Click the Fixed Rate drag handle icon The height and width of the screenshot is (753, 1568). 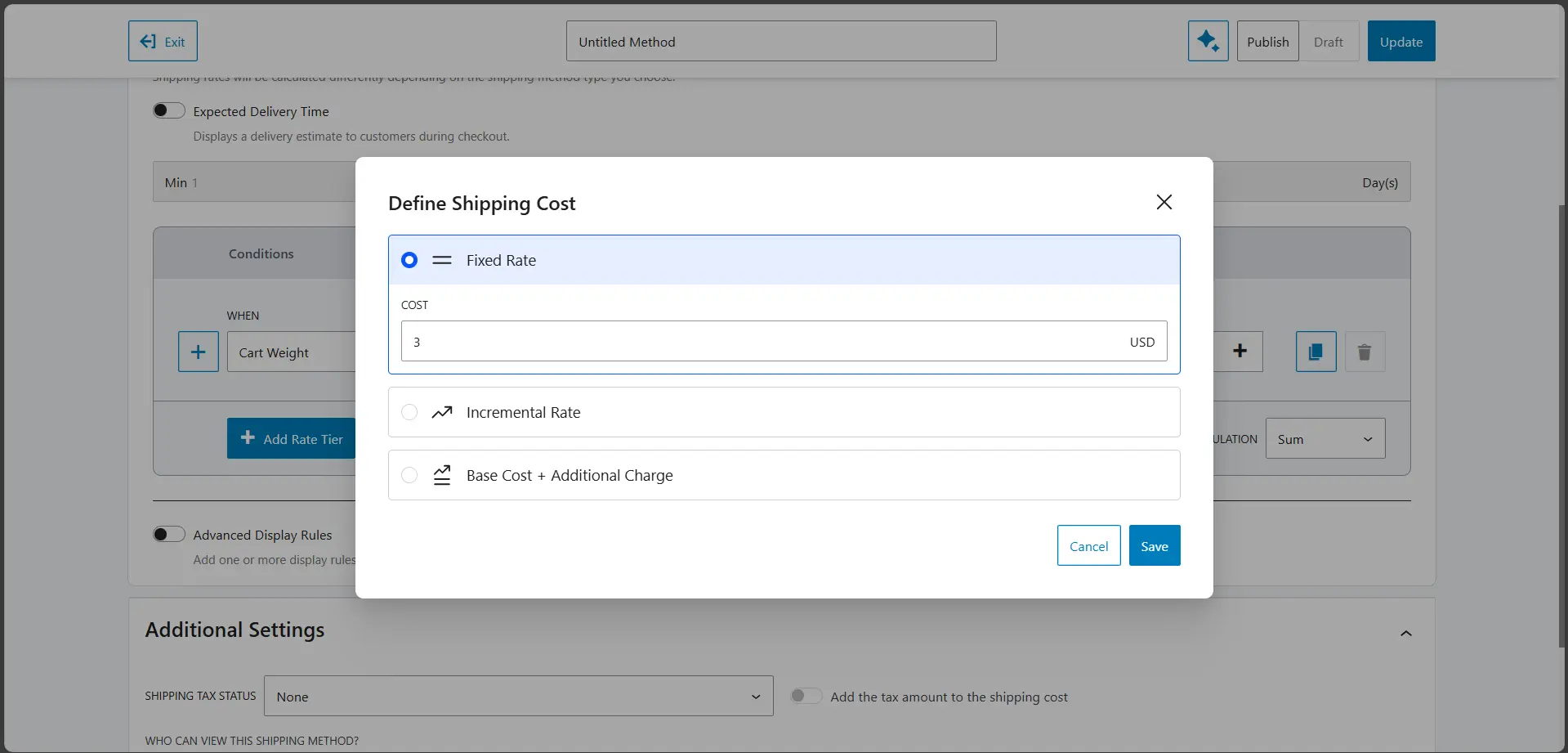pyautogui.click(x=442, y=260)
